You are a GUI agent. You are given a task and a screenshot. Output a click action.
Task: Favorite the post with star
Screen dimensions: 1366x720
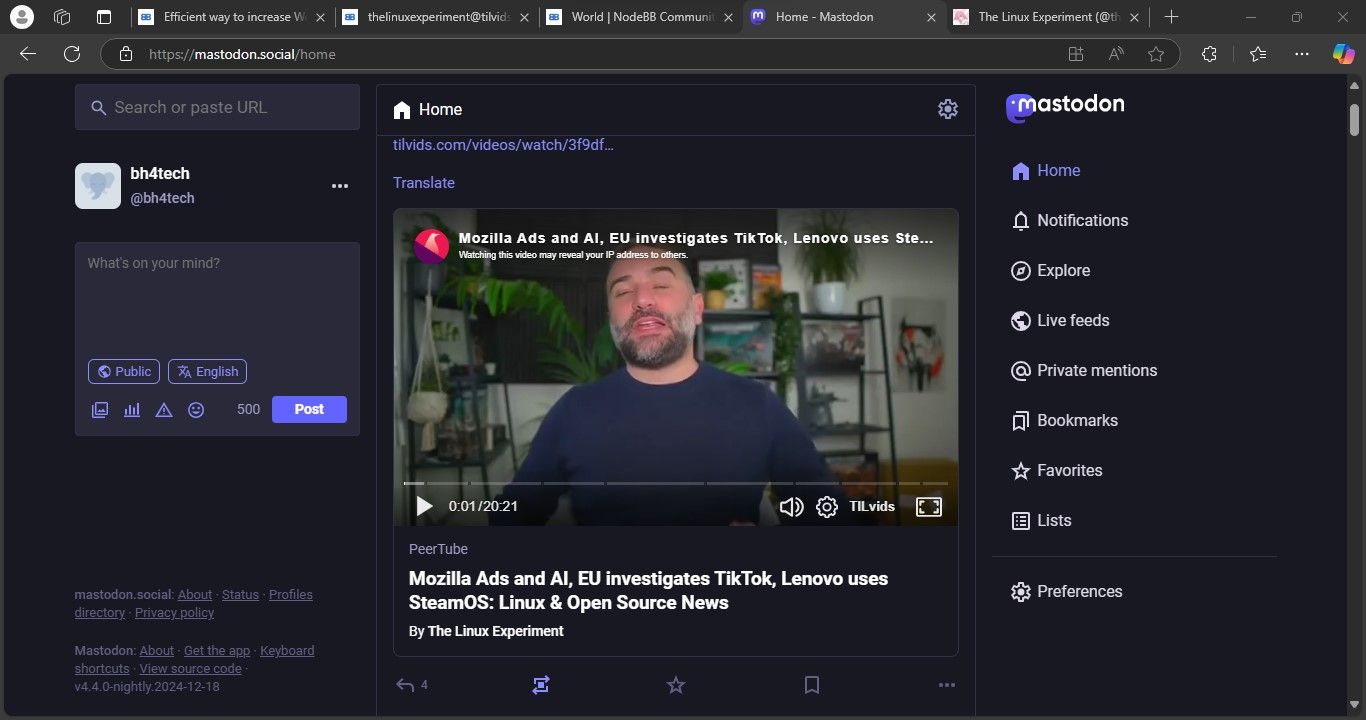tap(676, 685)
